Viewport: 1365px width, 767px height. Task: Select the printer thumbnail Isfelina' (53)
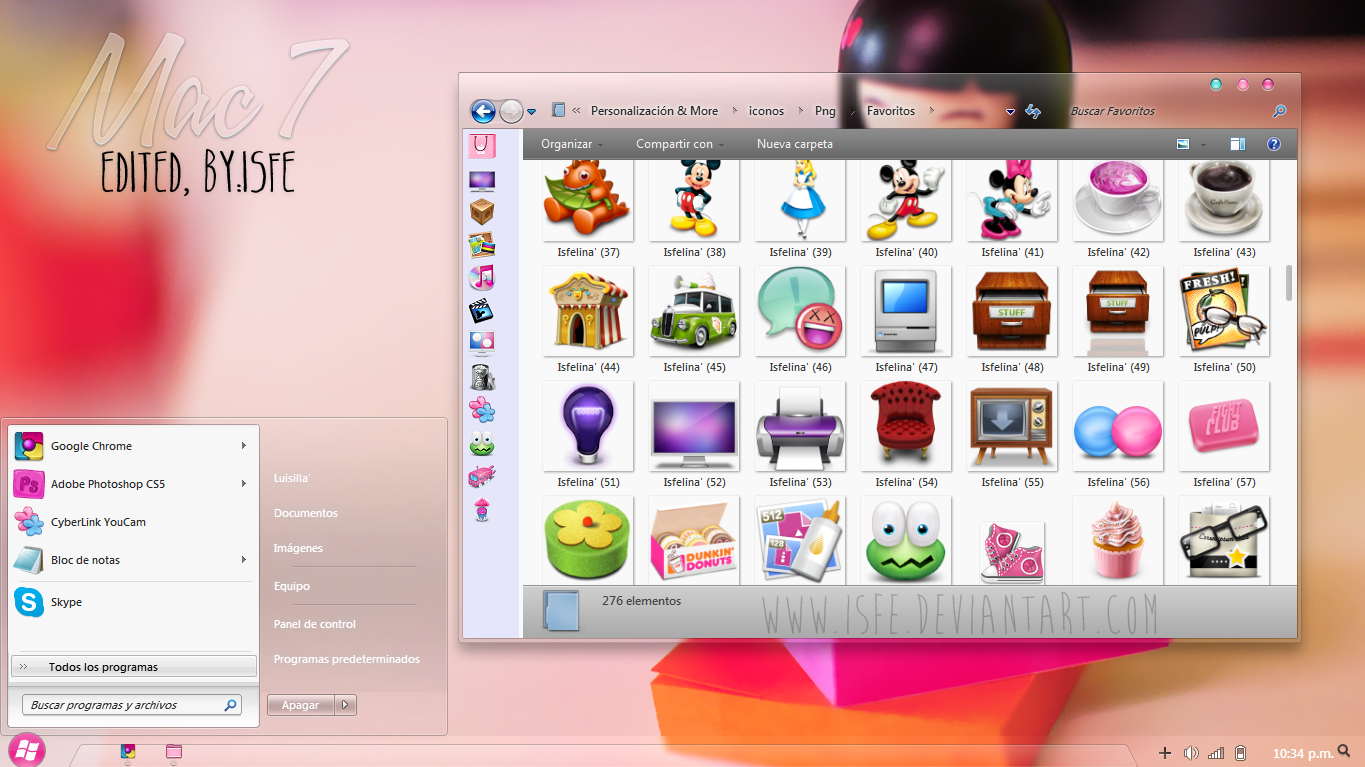(800, 426)
